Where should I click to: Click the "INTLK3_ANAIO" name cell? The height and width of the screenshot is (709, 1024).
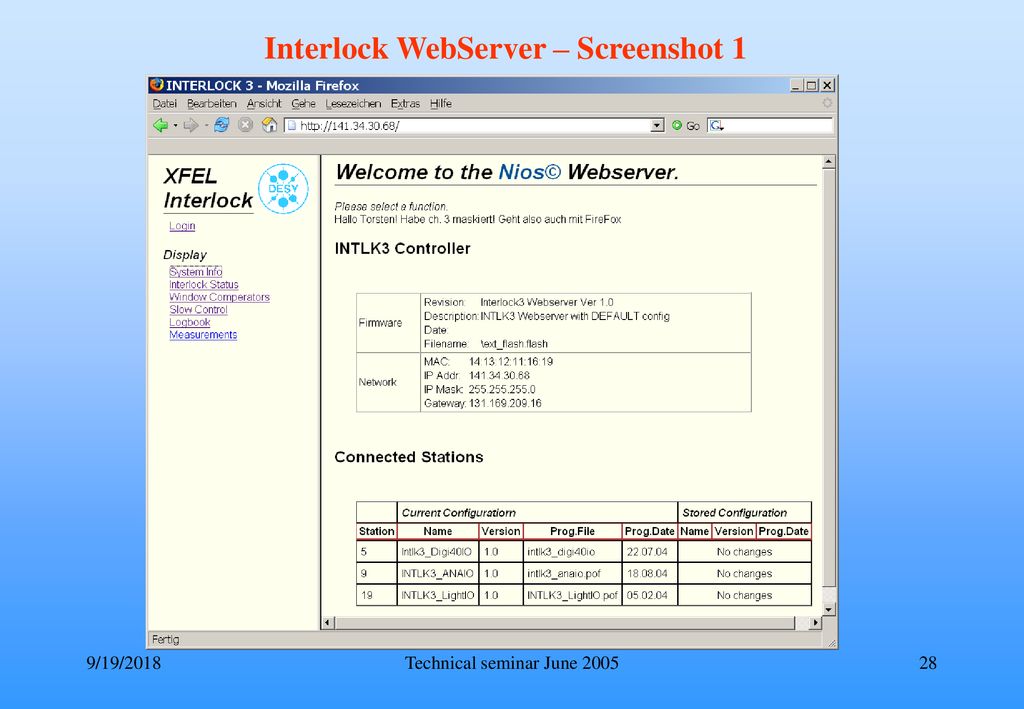point(437,574)
